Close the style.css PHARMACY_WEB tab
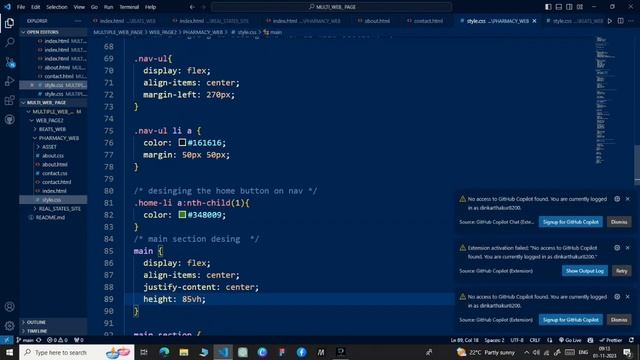This screenshot has width=640, height=360. (534, 21)
